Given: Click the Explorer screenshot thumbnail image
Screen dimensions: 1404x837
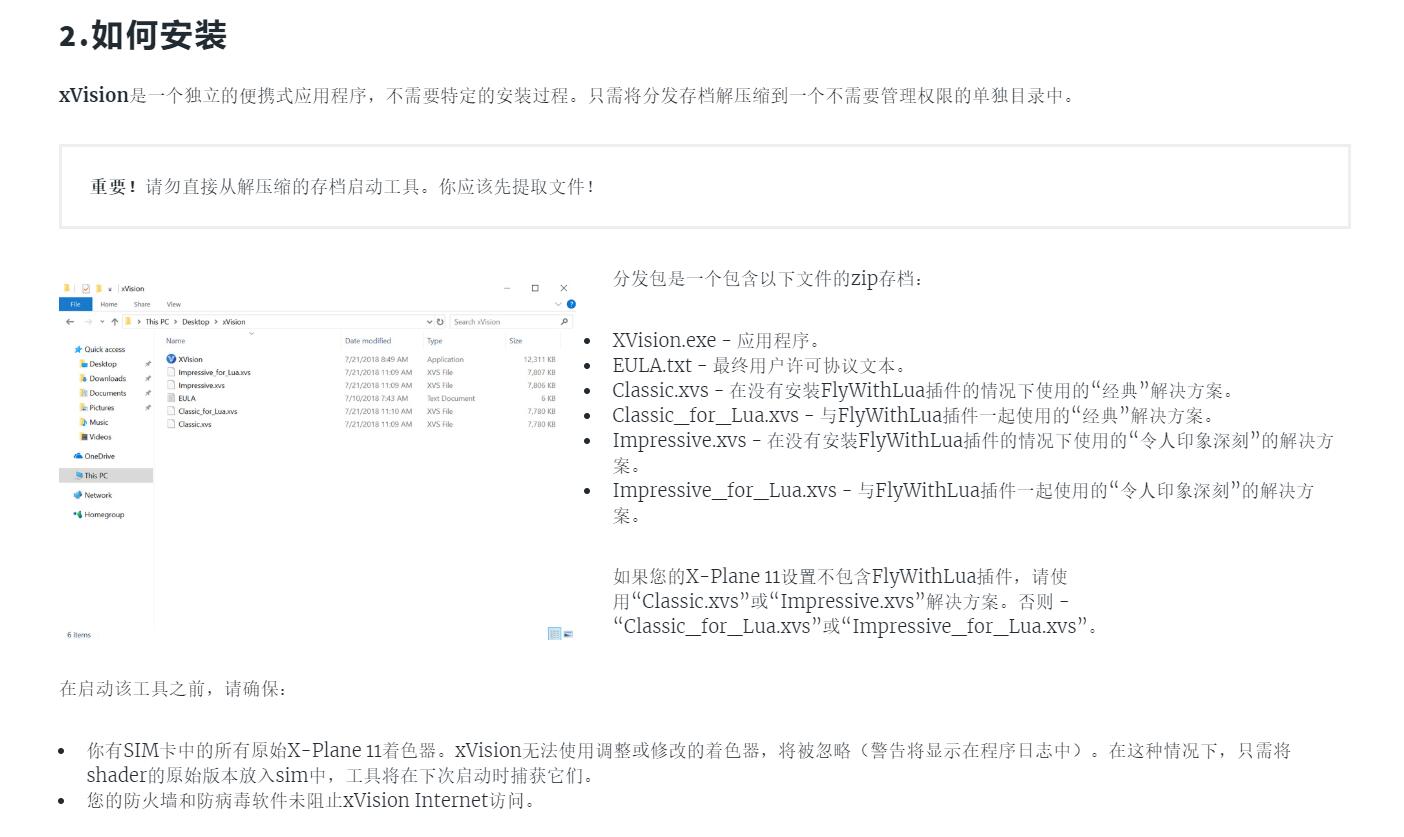Looking at the screenshot, I should (x=319, y=461).
